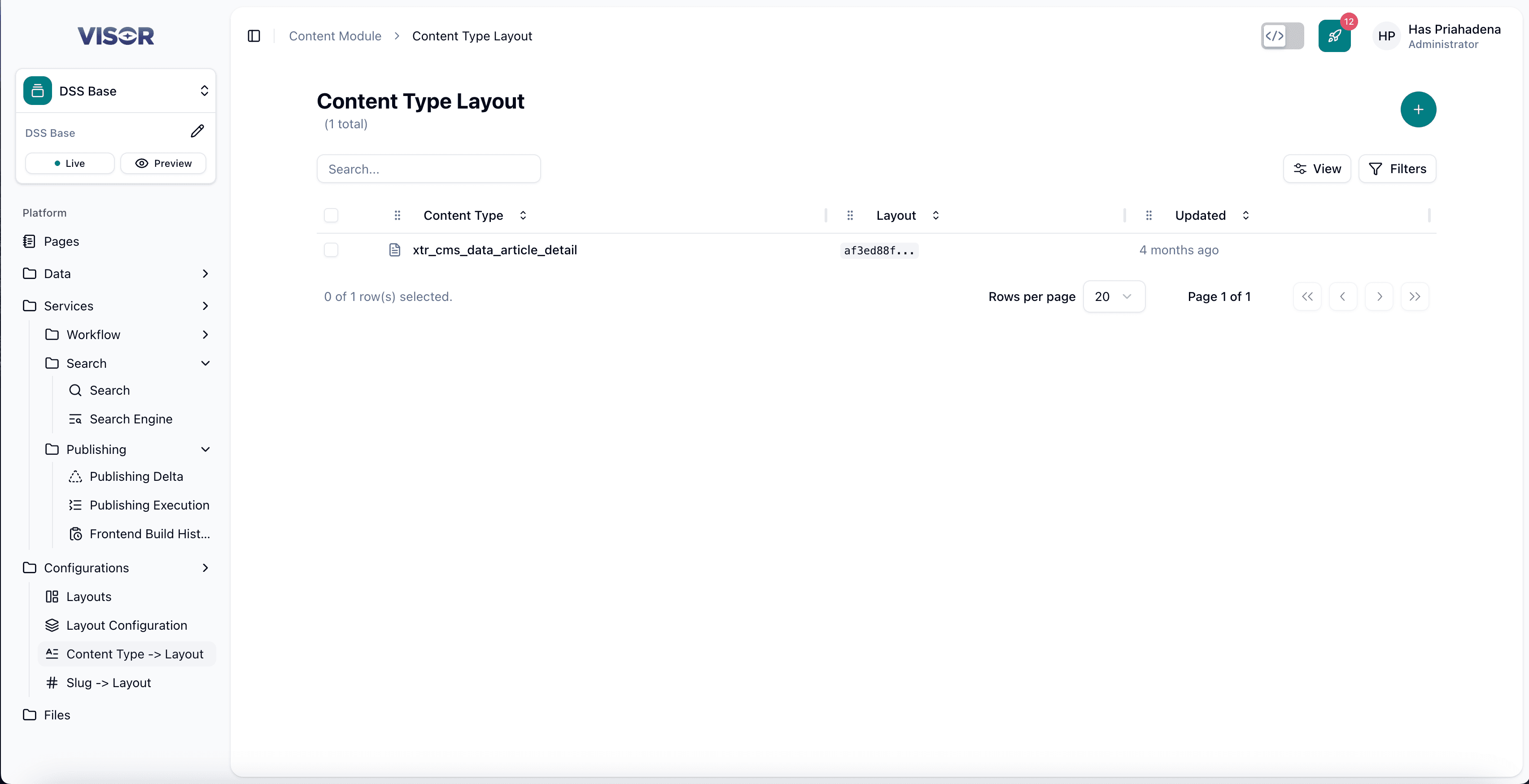
Task: Open Files in sidebar
Action: [x=116, y=715]
